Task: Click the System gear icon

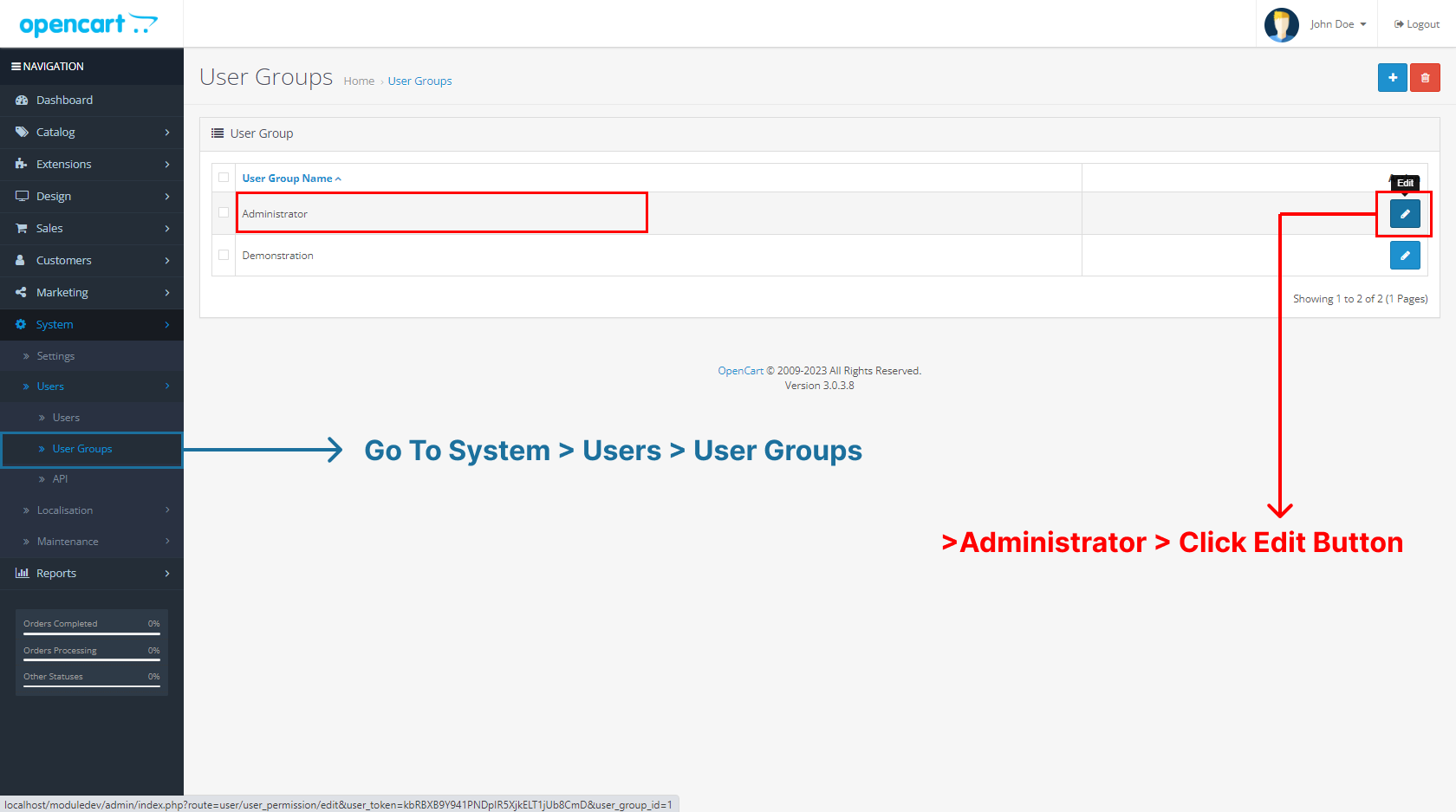Action: click(x=22, y=324)
